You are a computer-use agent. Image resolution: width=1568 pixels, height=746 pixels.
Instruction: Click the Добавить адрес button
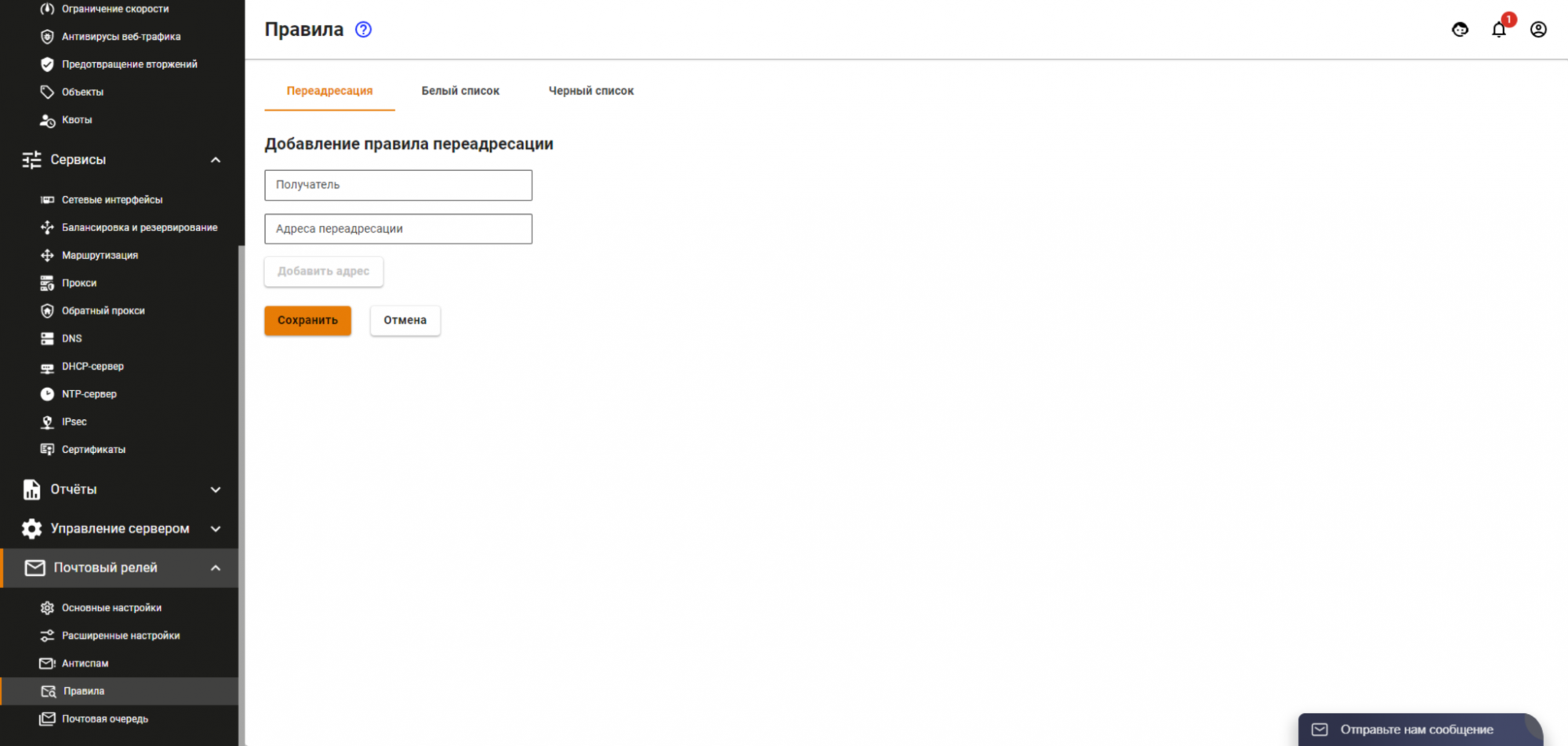[324, 271]
